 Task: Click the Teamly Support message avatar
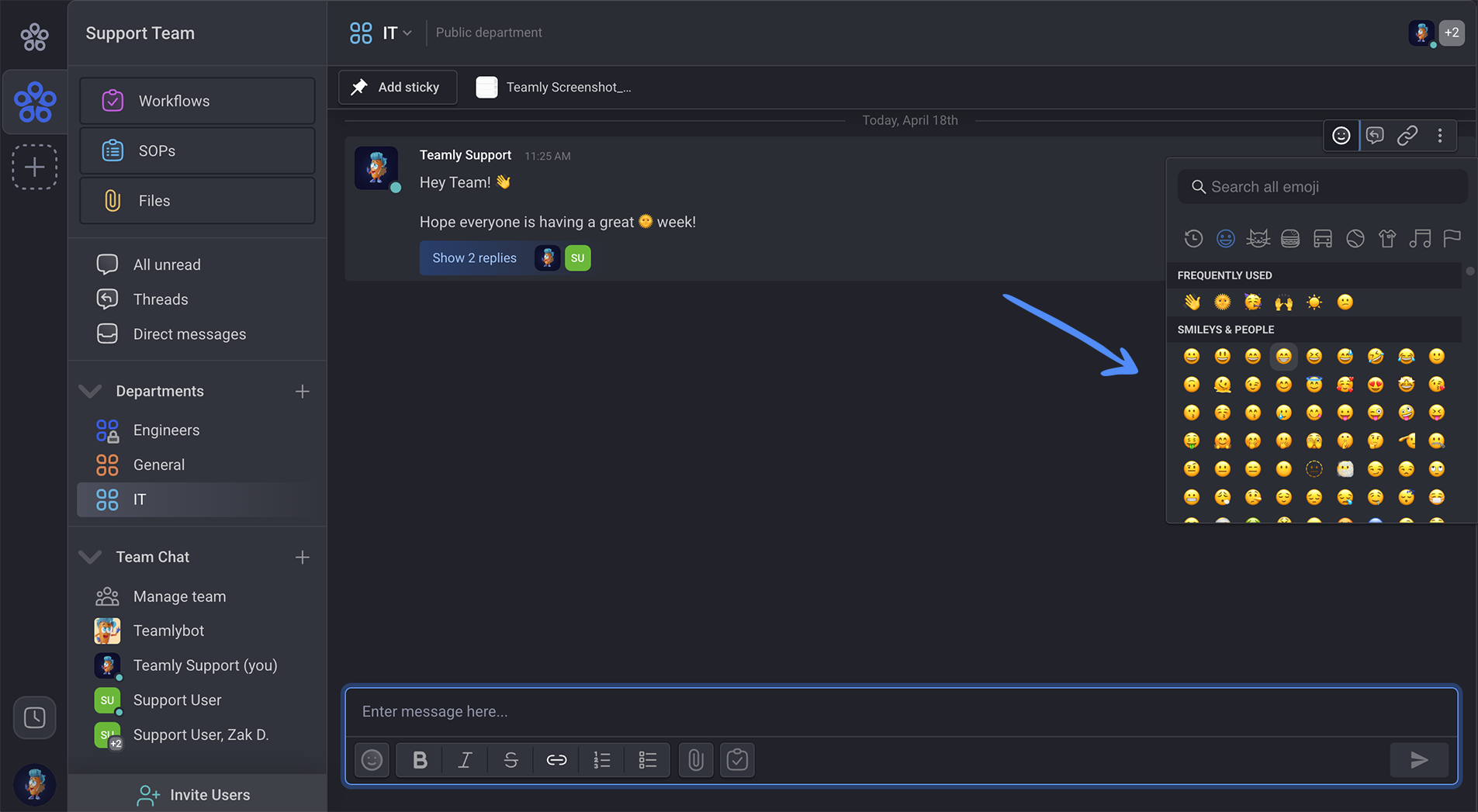tap(377, 168)
